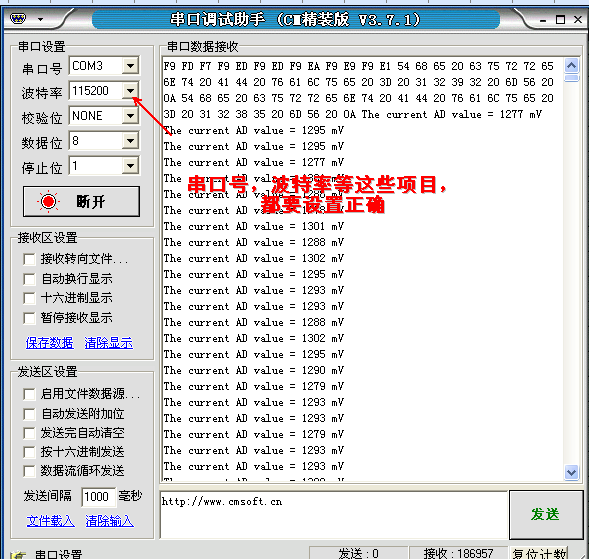Screen dimensions: 589x559
Task: Click the 保存数据 link
Action: pos(50,343)
